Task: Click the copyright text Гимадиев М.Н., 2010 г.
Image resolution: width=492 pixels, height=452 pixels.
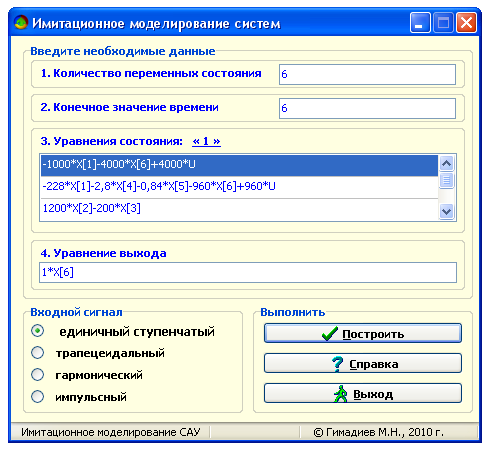Action: point(379,432)
